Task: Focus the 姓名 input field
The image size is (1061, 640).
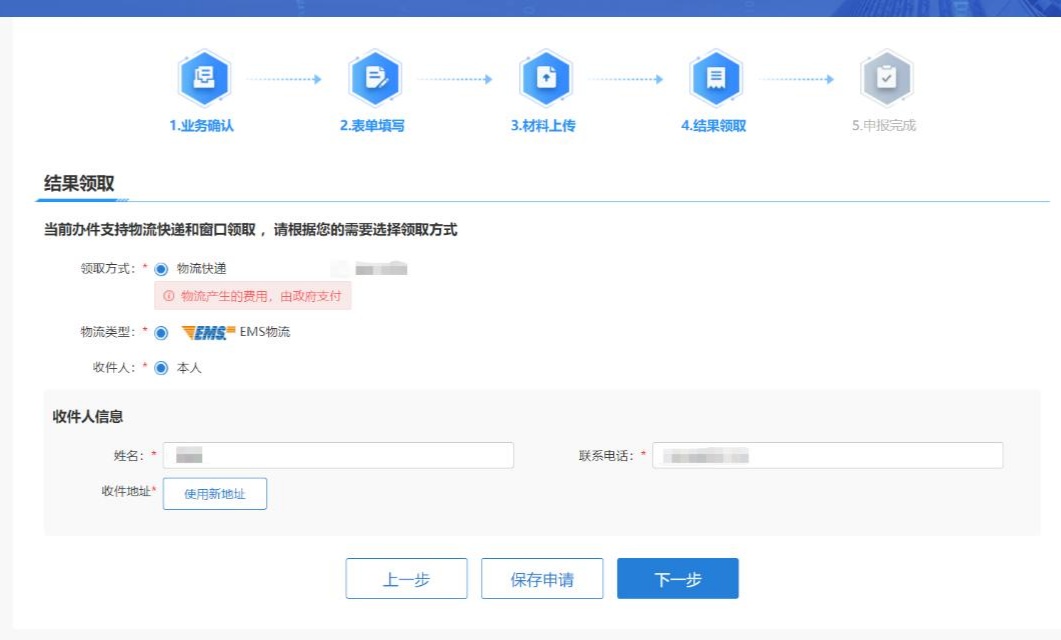Action: pyautogui.click(x=338, y=456)
